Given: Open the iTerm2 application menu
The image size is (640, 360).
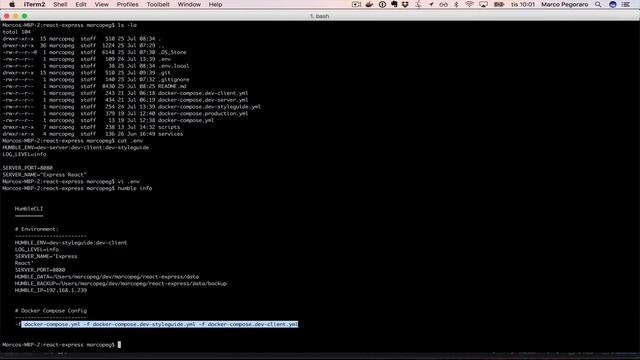Looking at the screenshot, I should [34, 4].
